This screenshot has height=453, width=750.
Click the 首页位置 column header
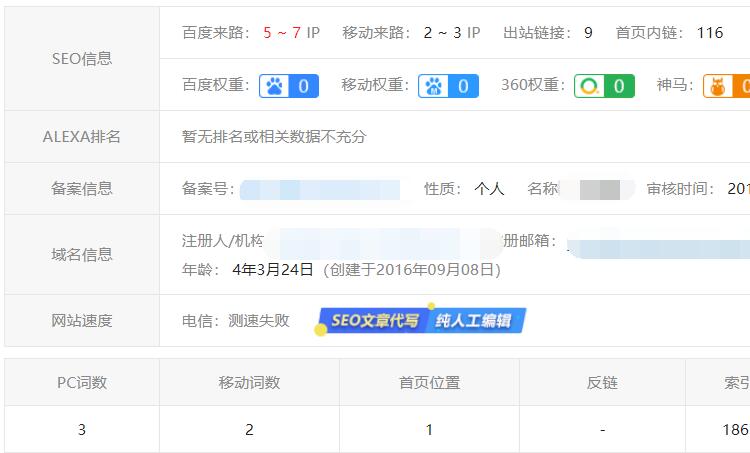pyautogui.click(x=429, y=382)
